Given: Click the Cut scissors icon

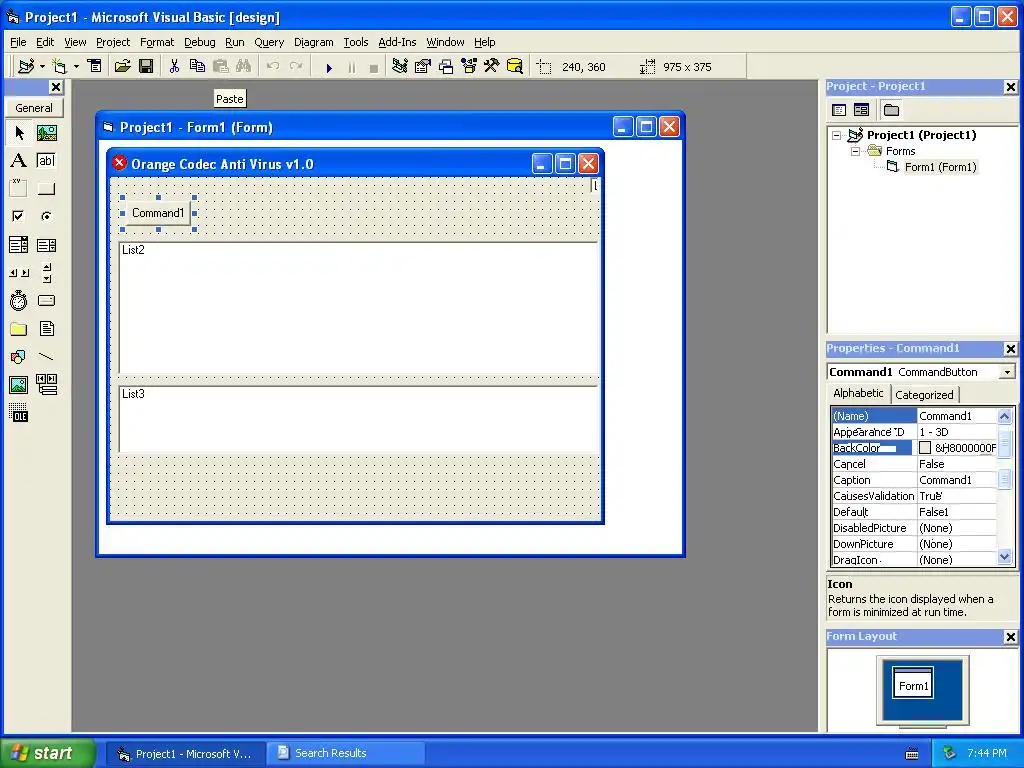Looking at the screenshot, I should coord(174,67).
